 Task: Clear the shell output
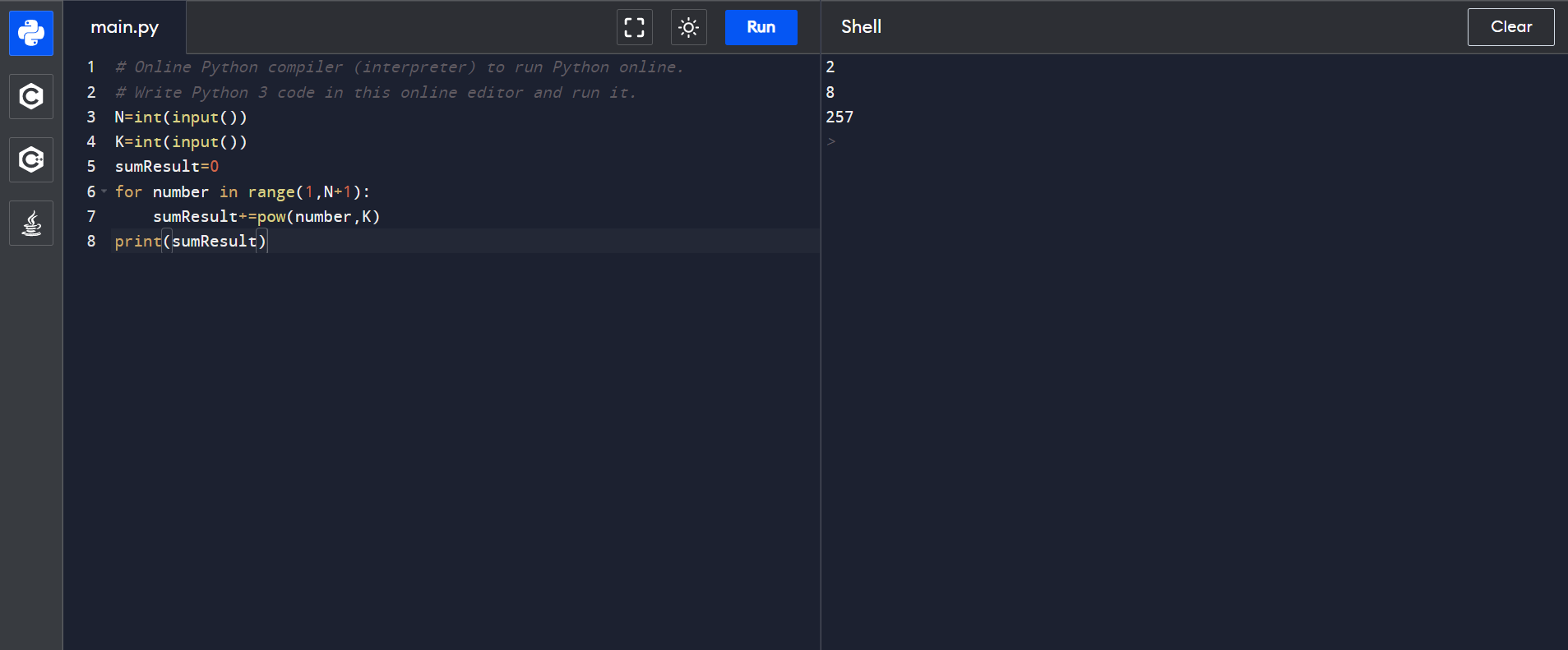pos(1510,27)
